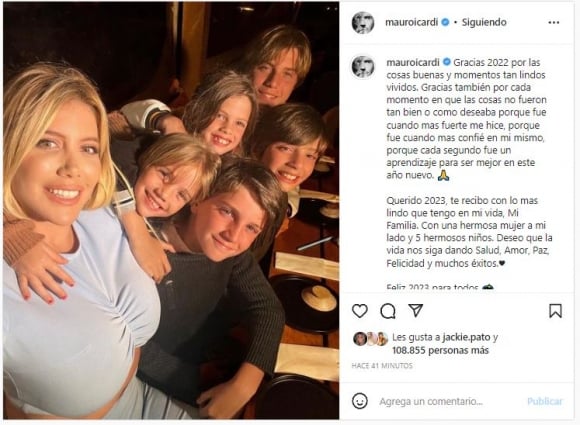Save post with bookmark icon

[x=555, y=311]
